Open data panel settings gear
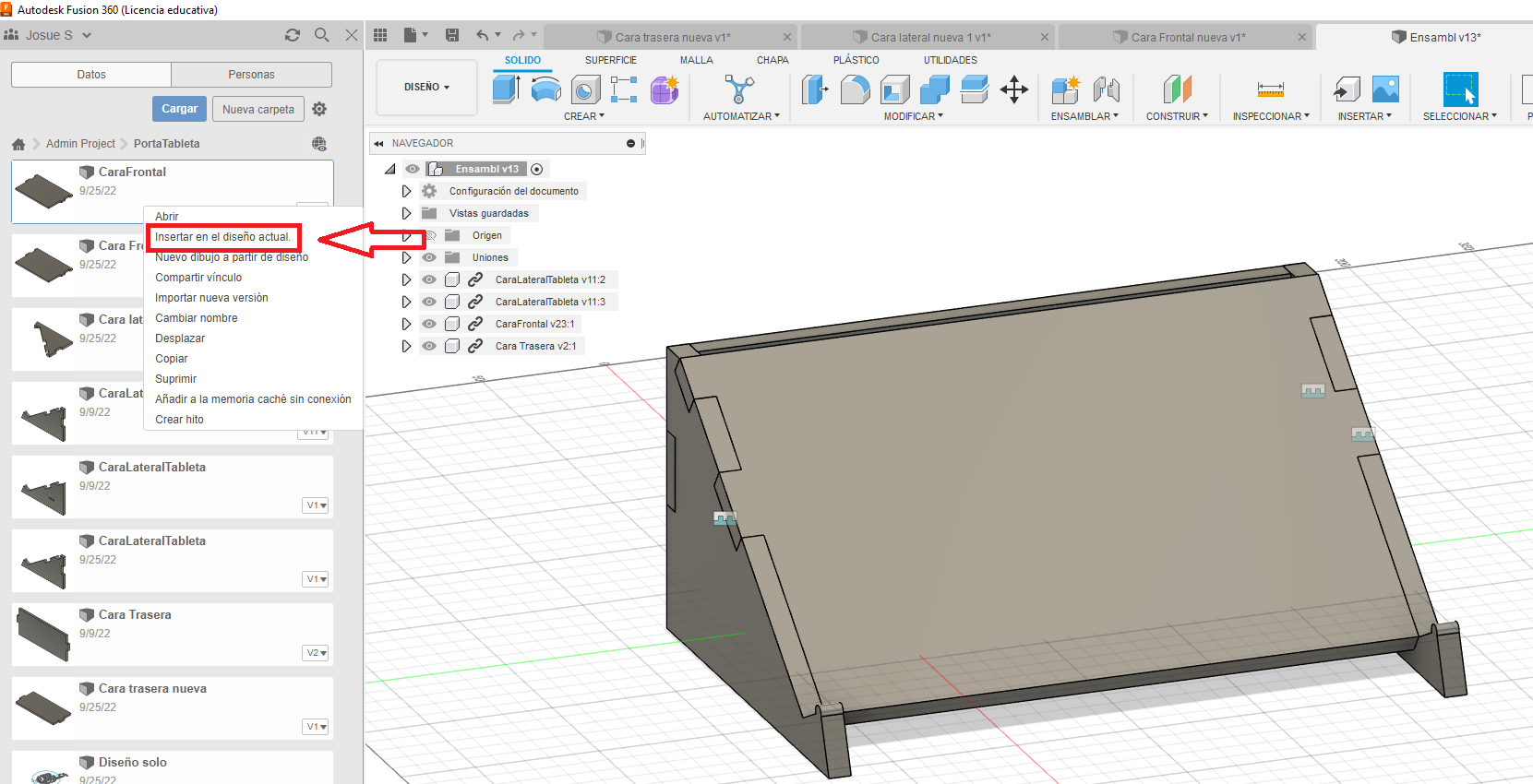1533x784 pixels. click(x=319, y=109)
